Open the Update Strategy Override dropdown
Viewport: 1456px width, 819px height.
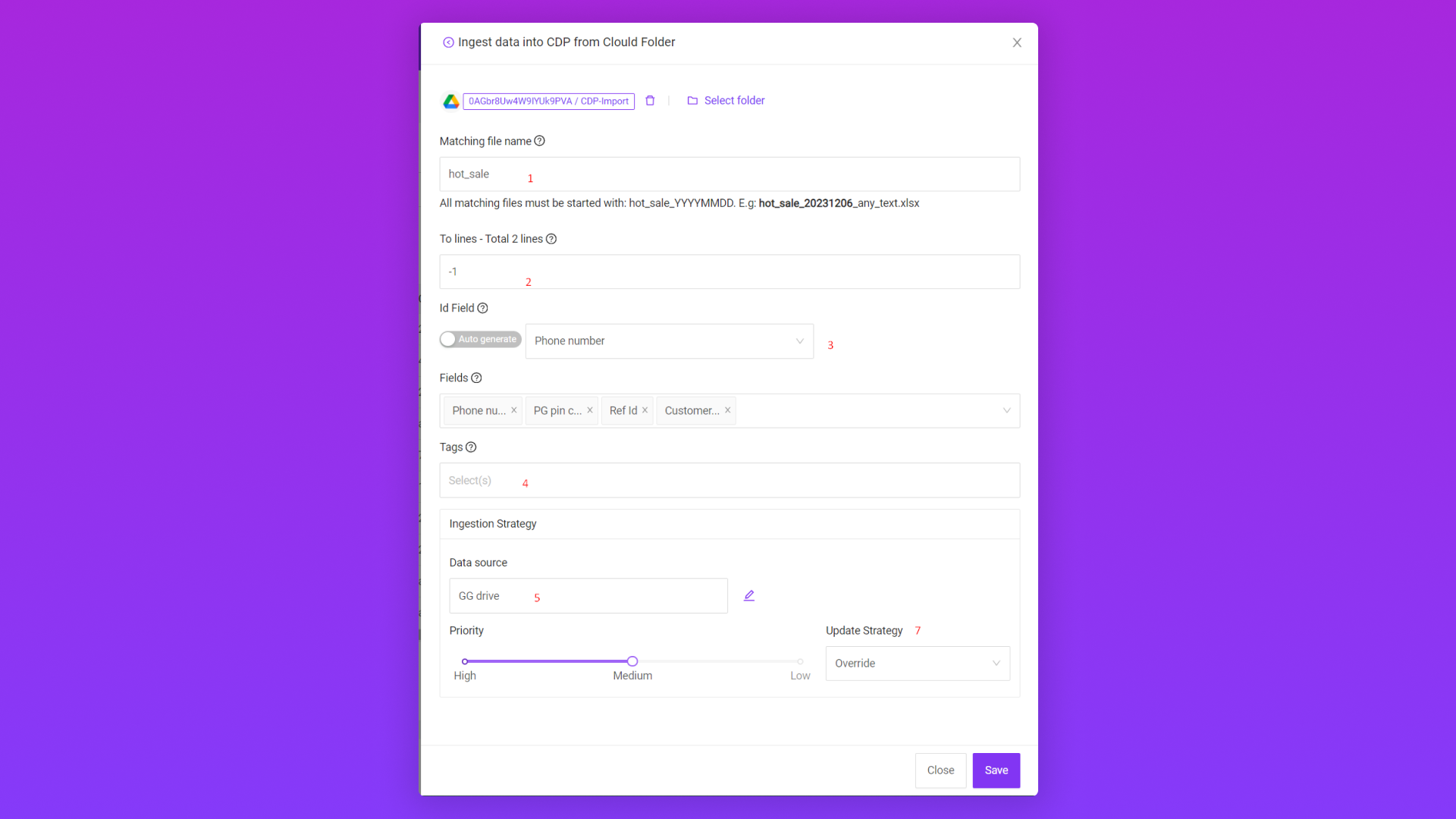tap(917, 664)
